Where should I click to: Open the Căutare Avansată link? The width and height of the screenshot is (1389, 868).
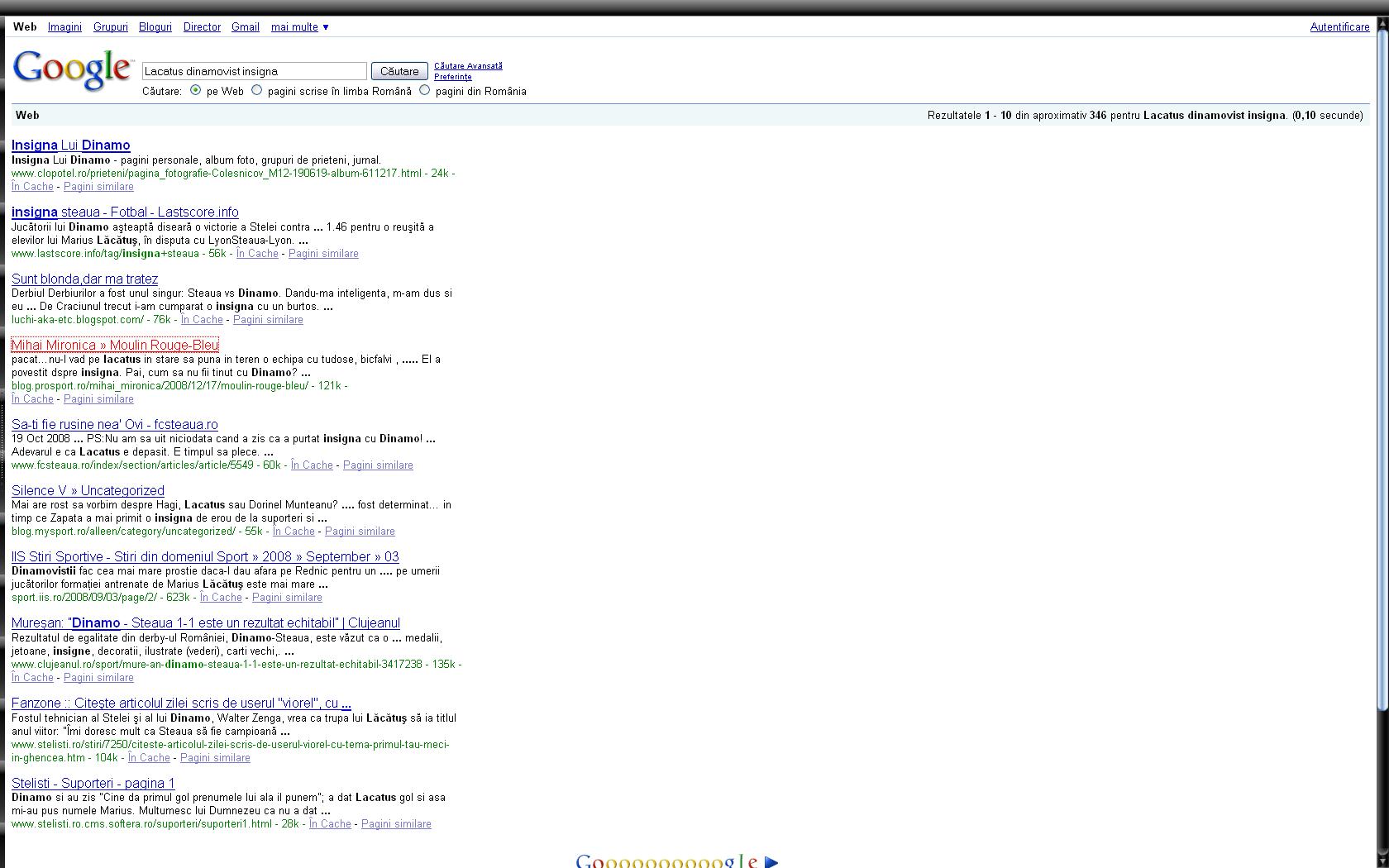tap(468, 66)
